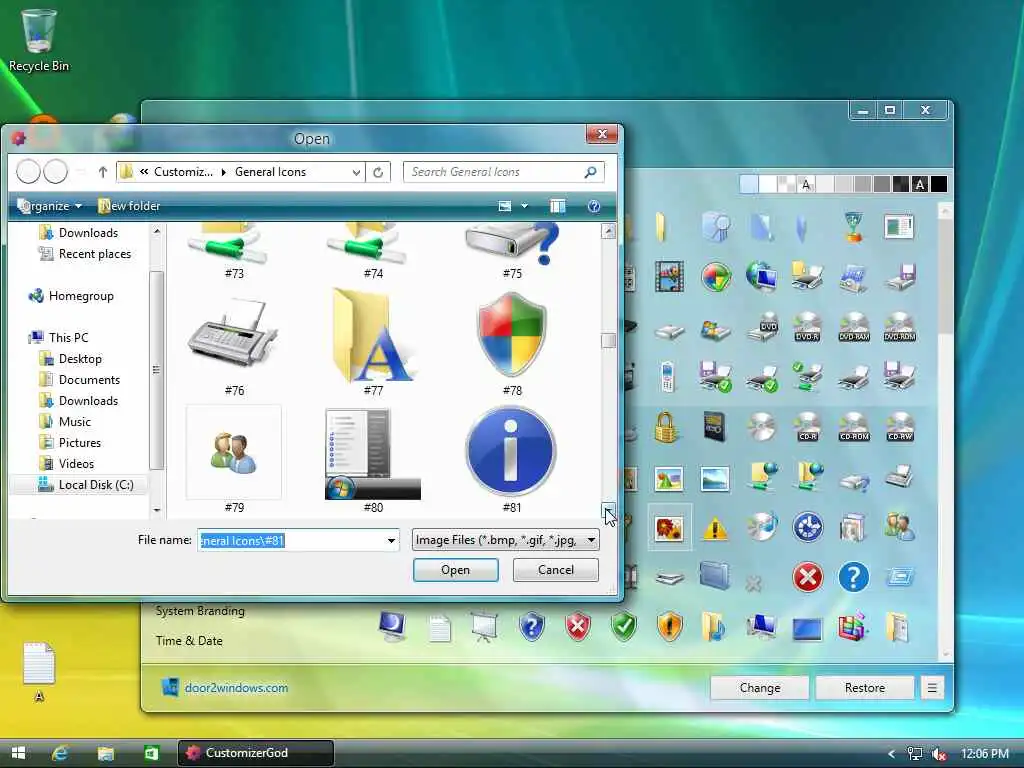Screen dimensions: 1024x768
Task: Open Internet Explorer from taskbar
Action: [60, 753]
